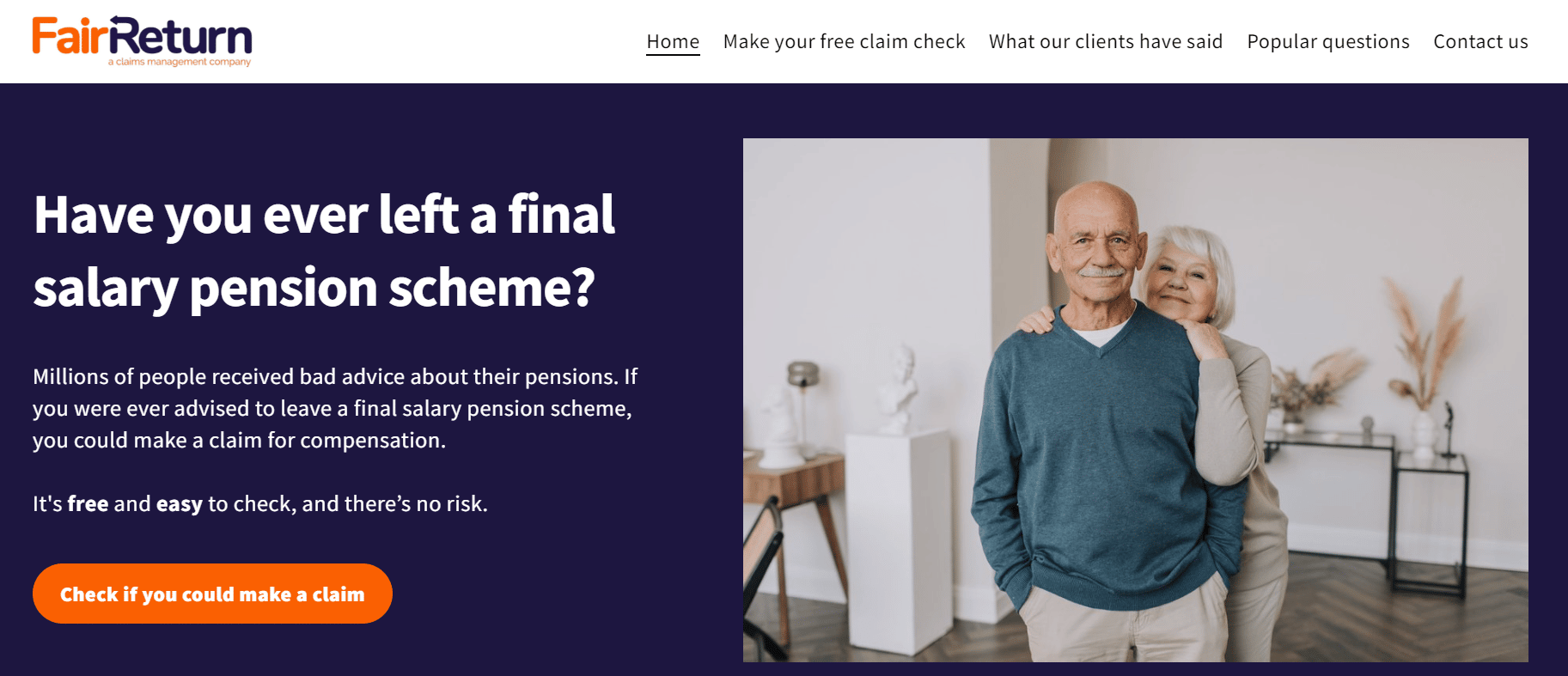Viewport: 1568px width, 676px height.
Task: Click Check if you could make a claim
Action: pyautogui.click(x=212, y=594)
